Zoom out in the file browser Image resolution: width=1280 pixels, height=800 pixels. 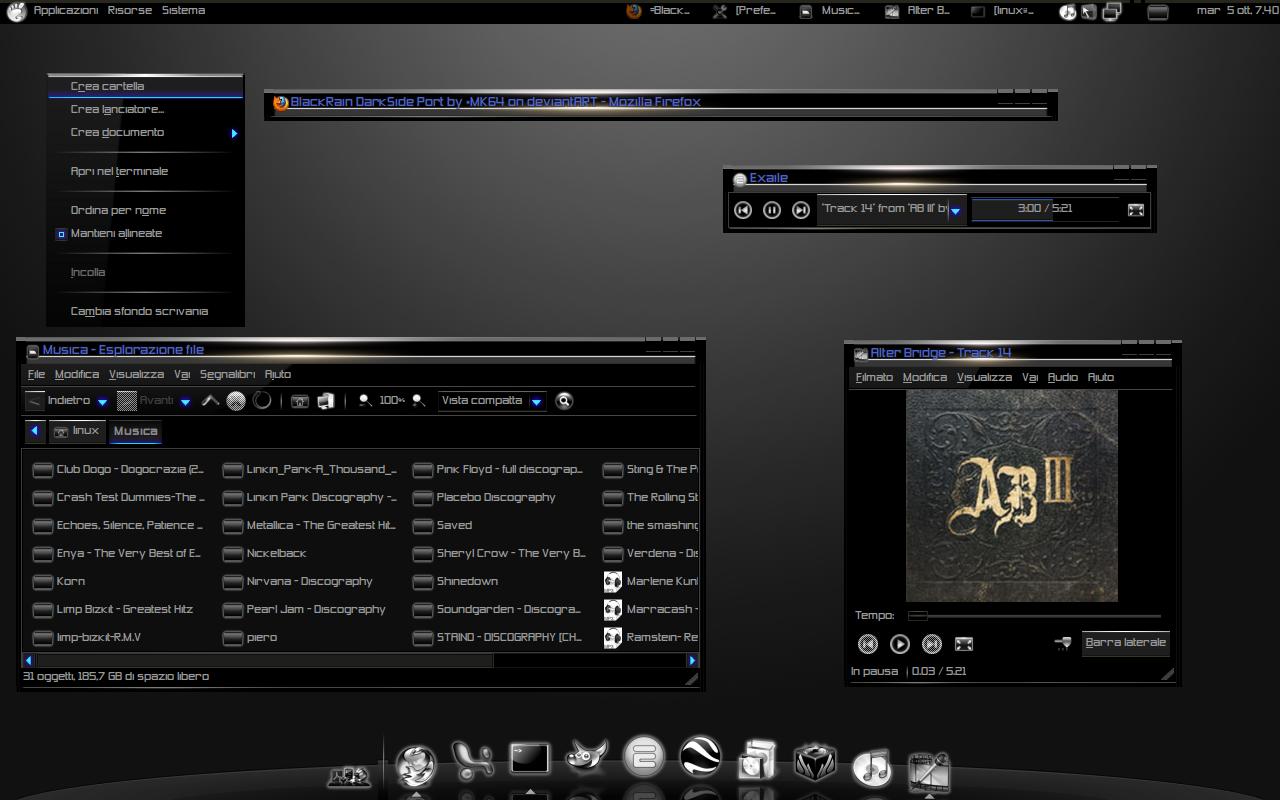point(366,401)
